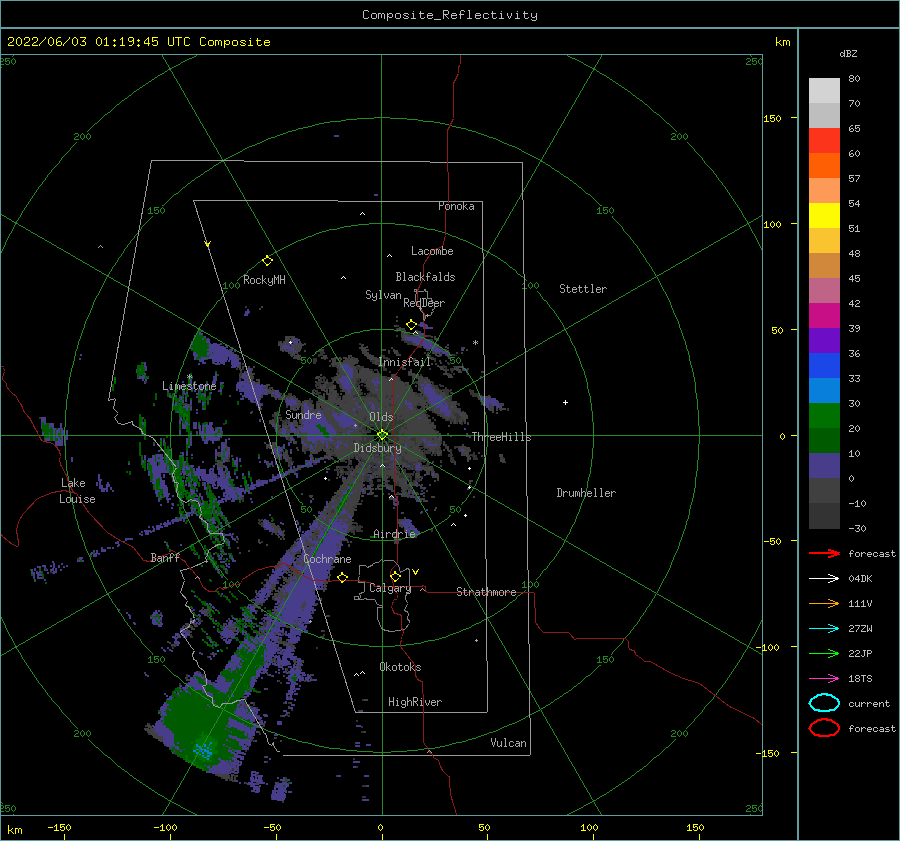This screenshot has height=841, width=900.
Task: Click the asterisk marker east of Innisfail
Action: pos(475,343)
